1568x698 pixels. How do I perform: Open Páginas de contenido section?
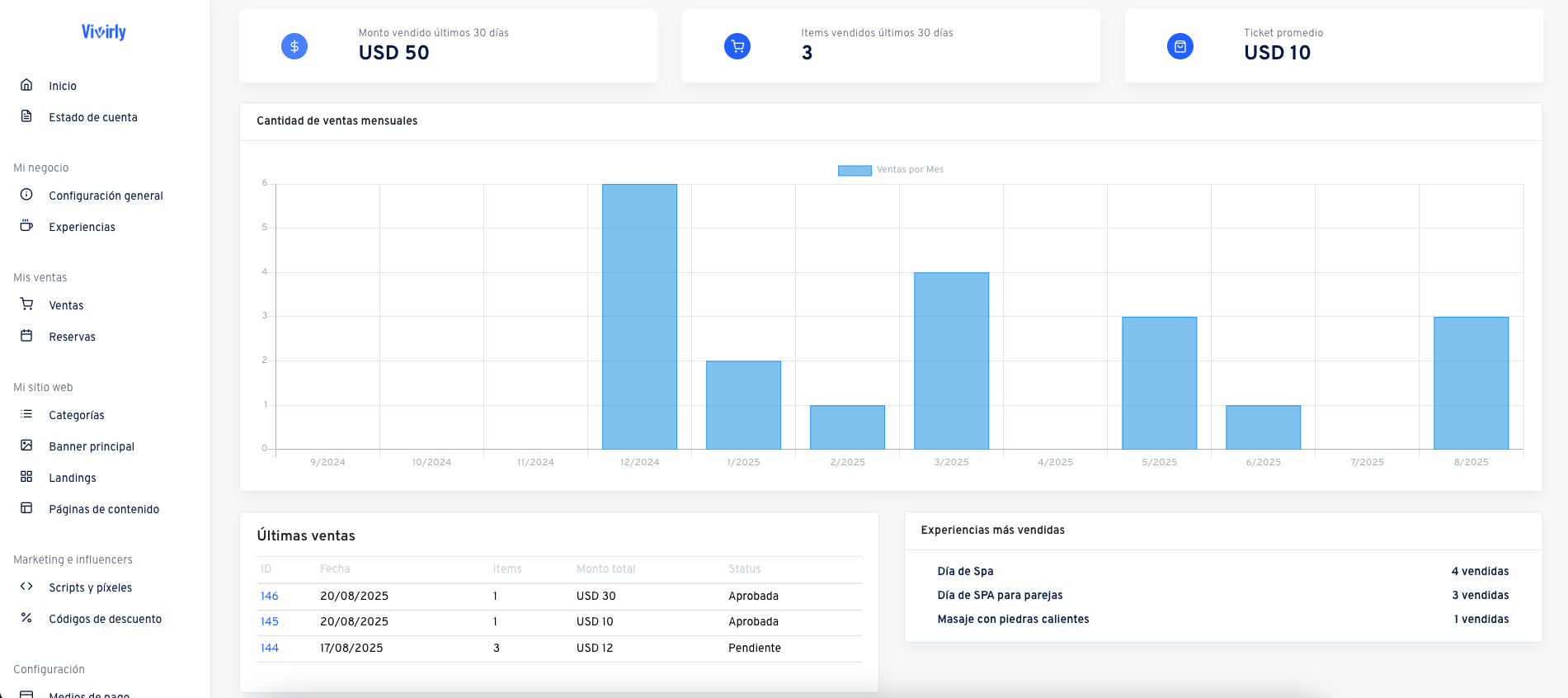click(104, 509)
